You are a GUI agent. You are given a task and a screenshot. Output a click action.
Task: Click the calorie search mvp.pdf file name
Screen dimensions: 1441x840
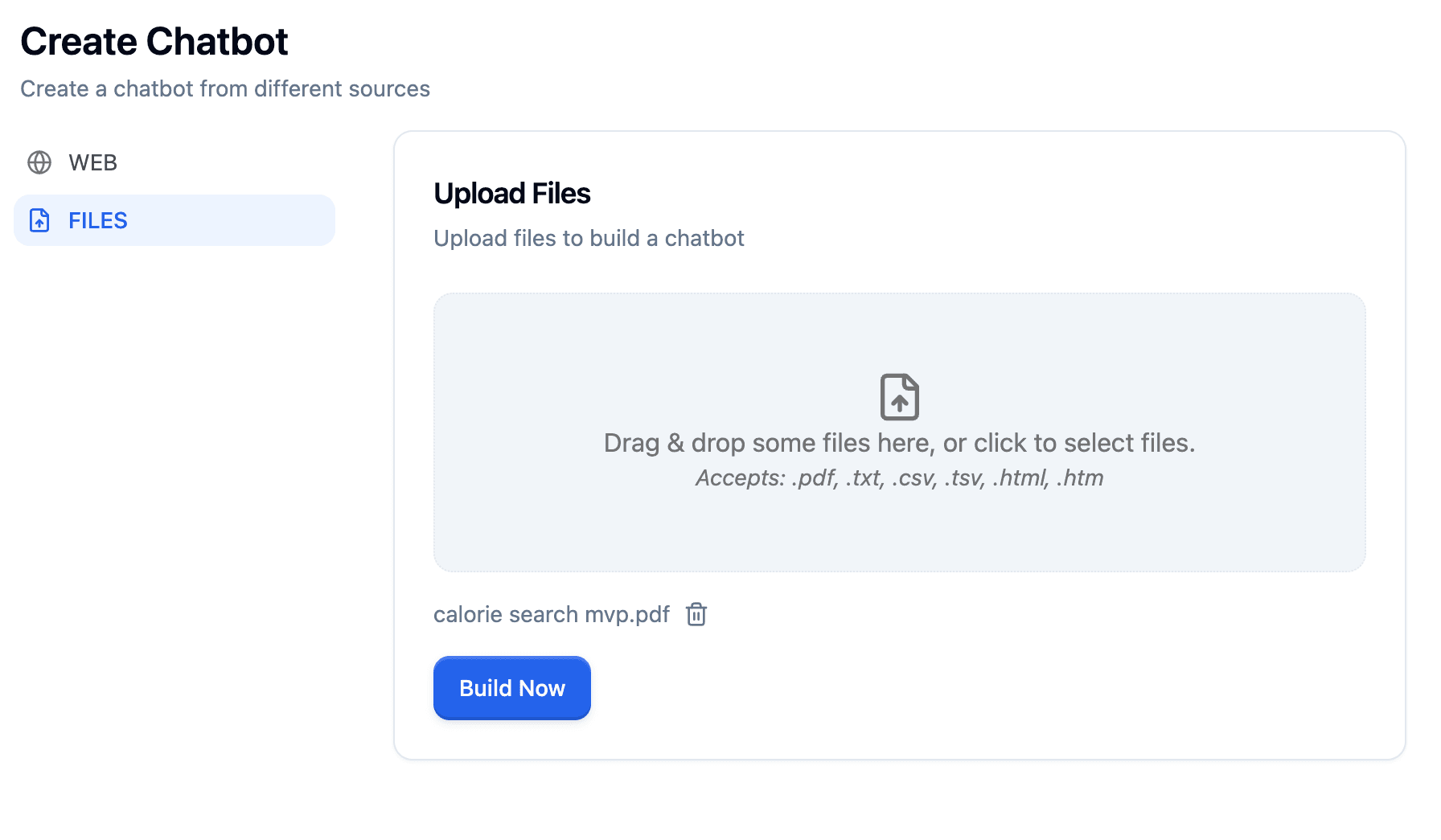[552, 614]
